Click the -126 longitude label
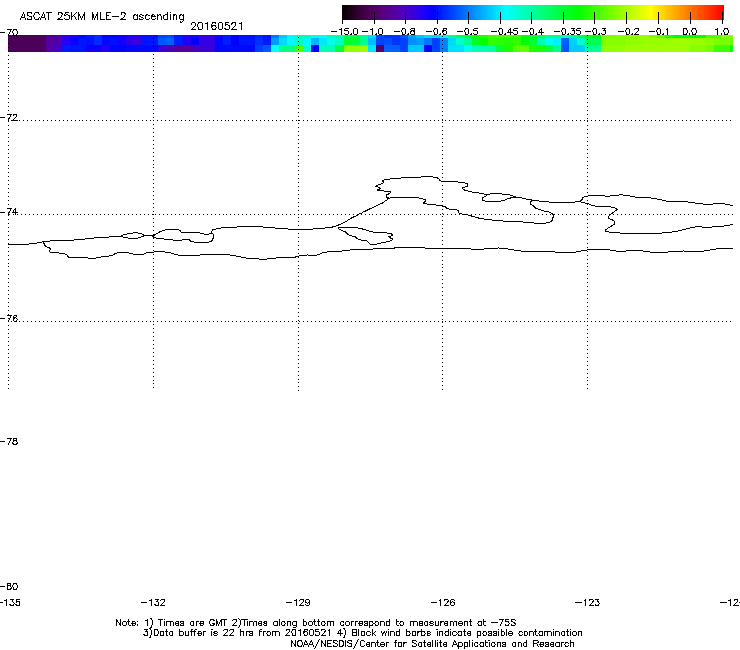Viewport: 740px width, 650px height. point(443,602)
